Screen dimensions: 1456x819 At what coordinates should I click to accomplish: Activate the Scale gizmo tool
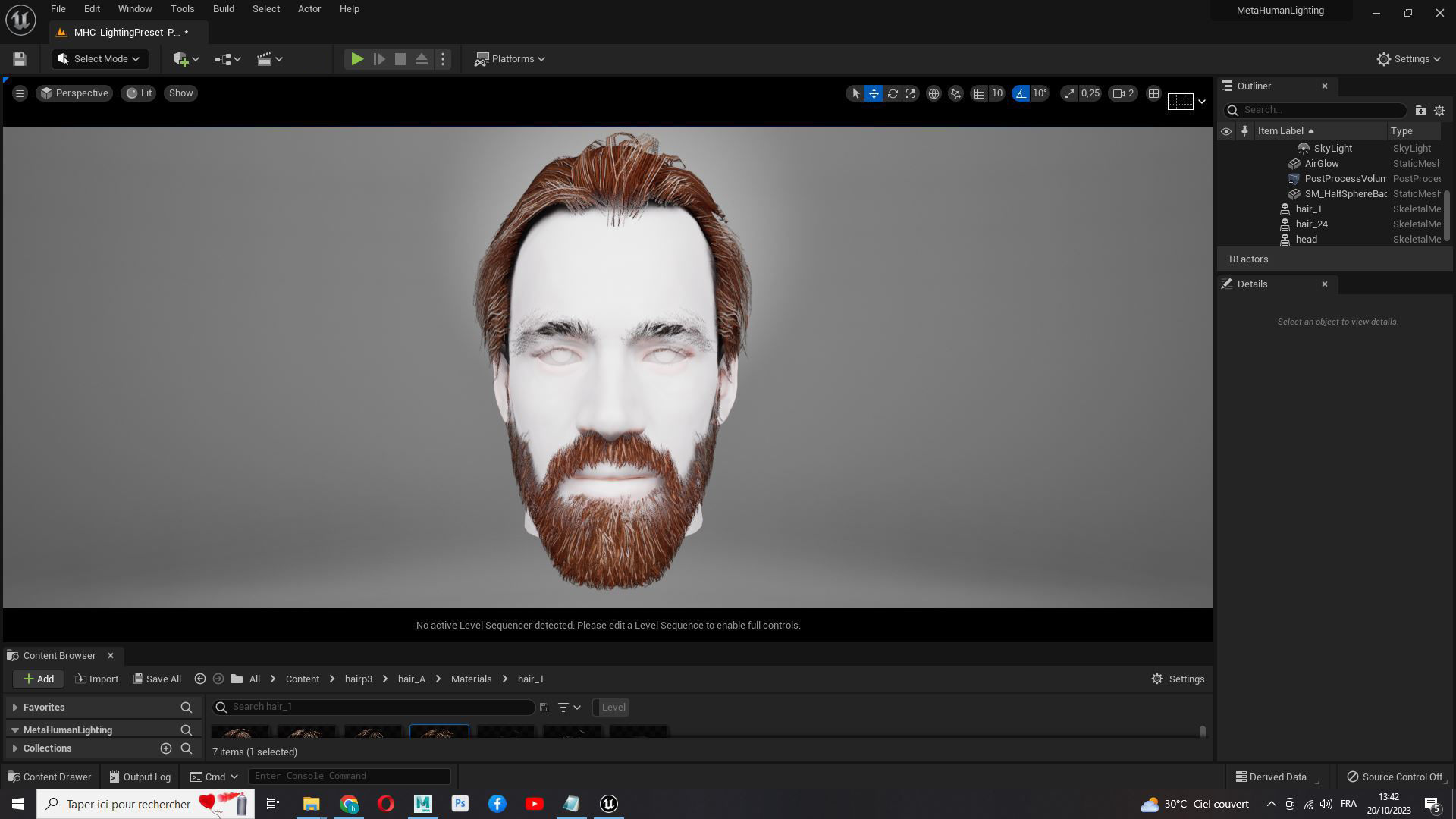[x=911, y=93]
